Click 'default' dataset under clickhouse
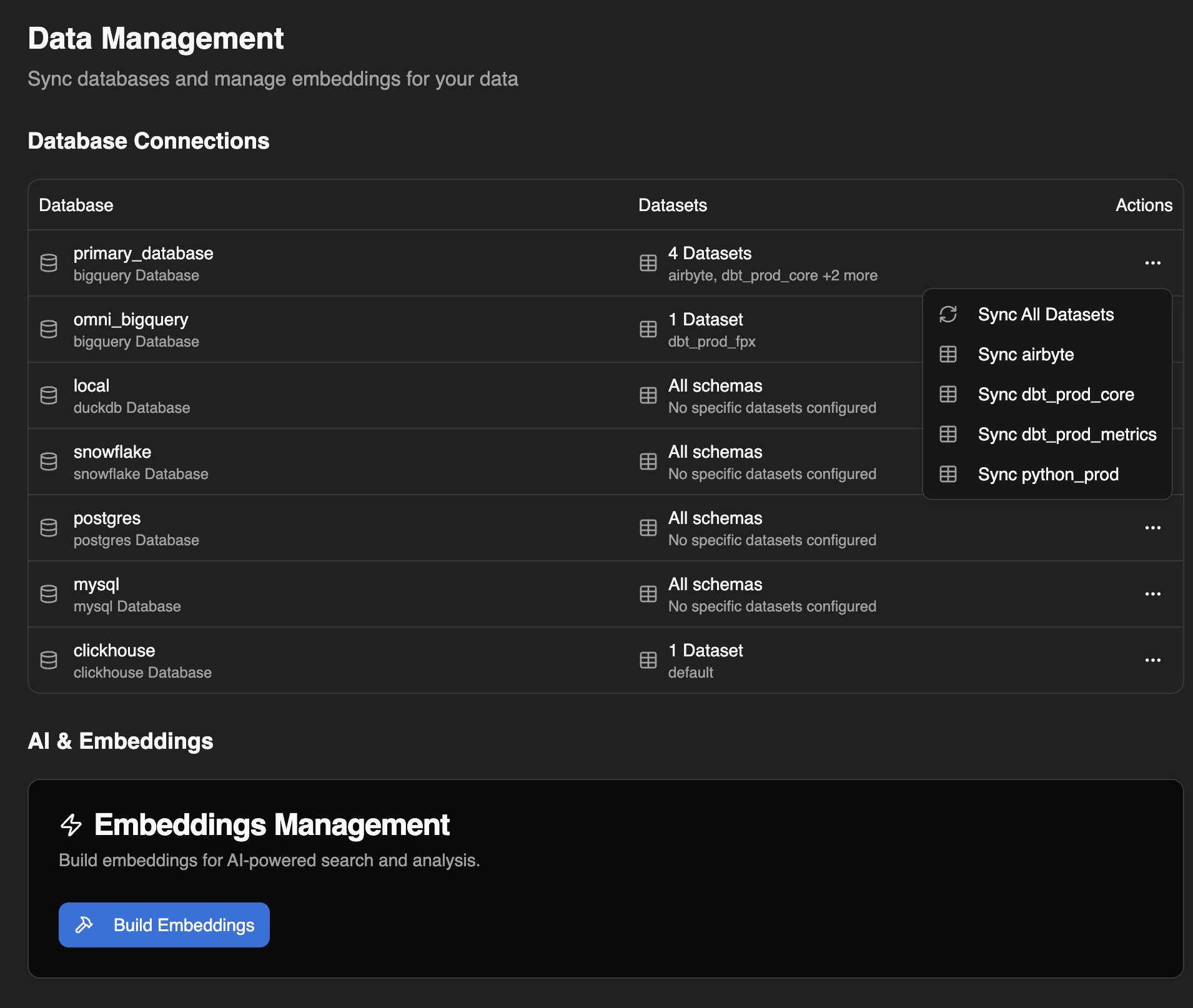The height and width of the screenshot is (1008, 1193). pyautogui.click(x=690, y=673)
